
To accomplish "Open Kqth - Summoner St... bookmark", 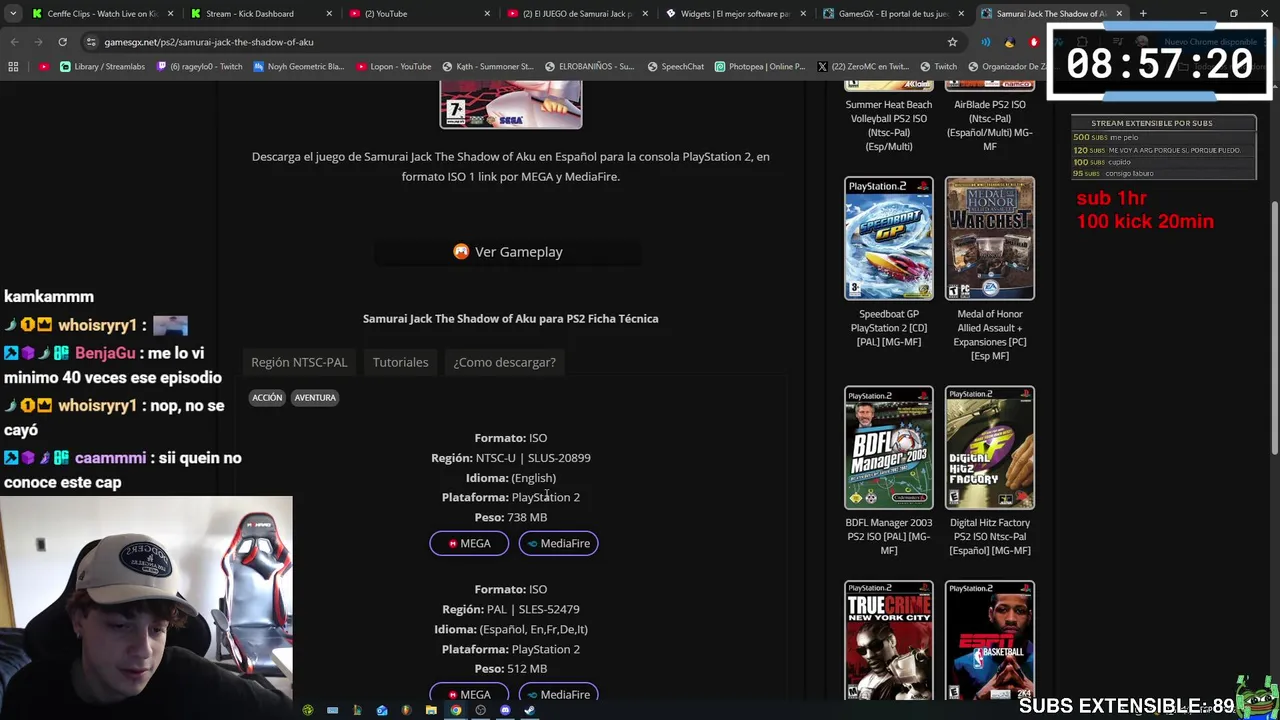I will point(487,66).
